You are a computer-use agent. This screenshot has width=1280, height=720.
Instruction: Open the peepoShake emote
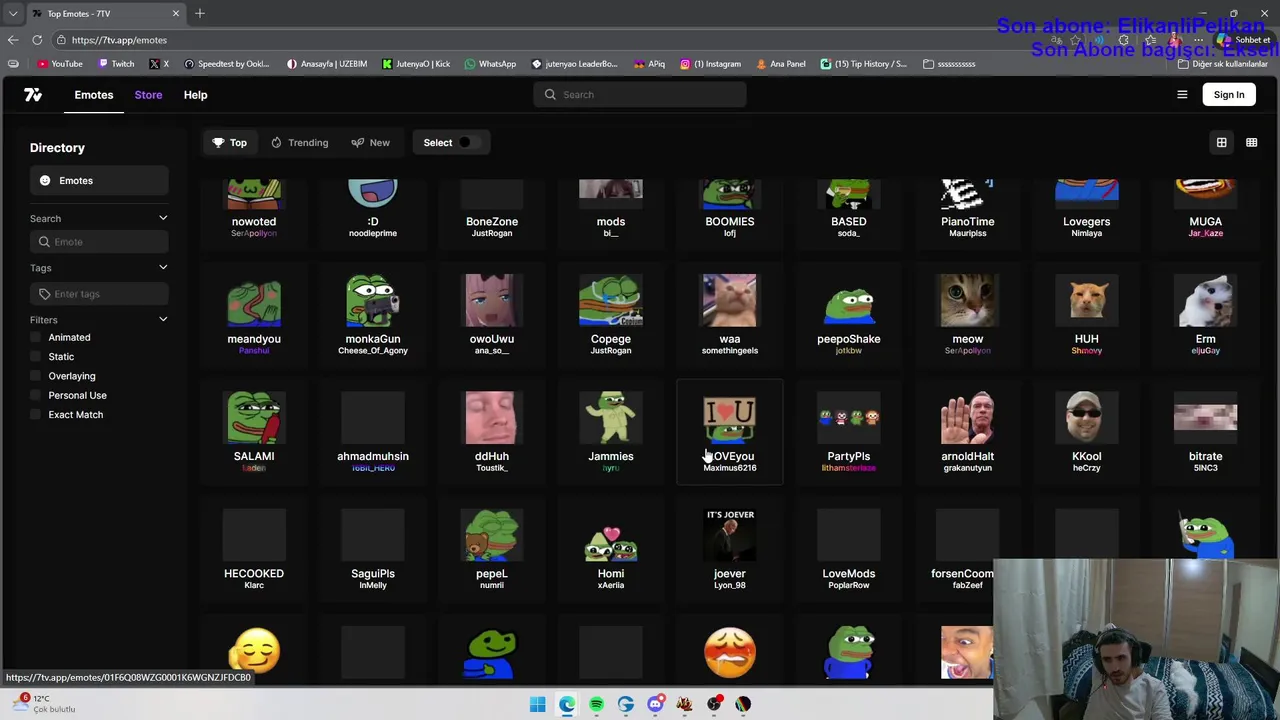(x=849, y=316)
